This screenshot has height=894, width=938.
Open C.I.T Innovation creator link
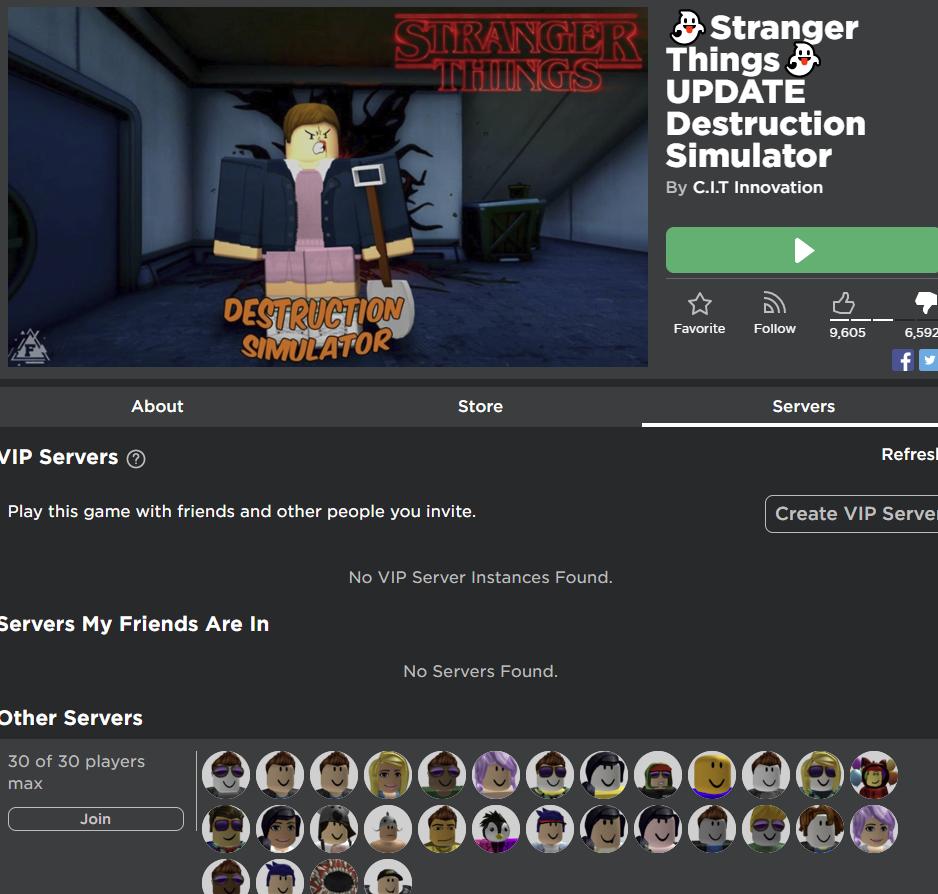pyautogui.click(x=757, y=187)
